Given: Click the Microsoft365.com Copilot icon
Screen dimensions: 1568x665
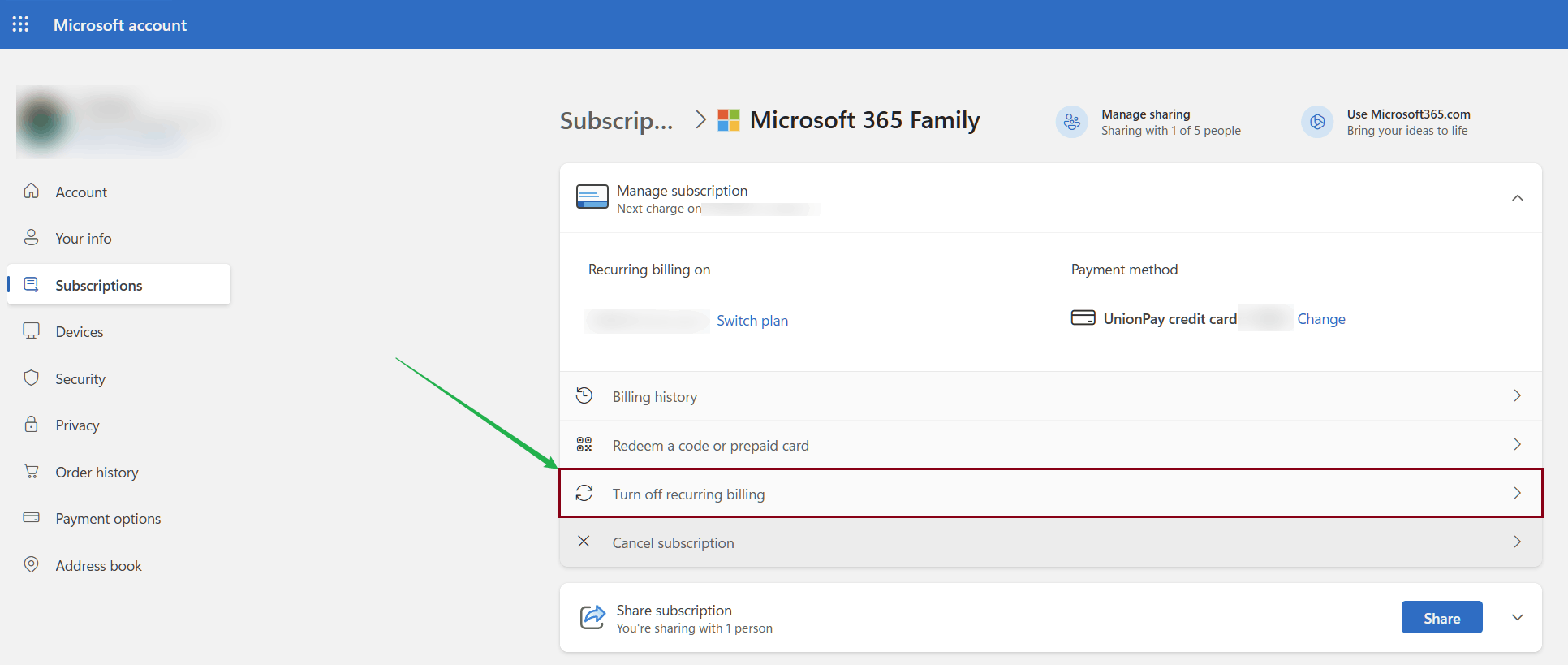Looking at the screenshot, I should tap(1317, 122).
